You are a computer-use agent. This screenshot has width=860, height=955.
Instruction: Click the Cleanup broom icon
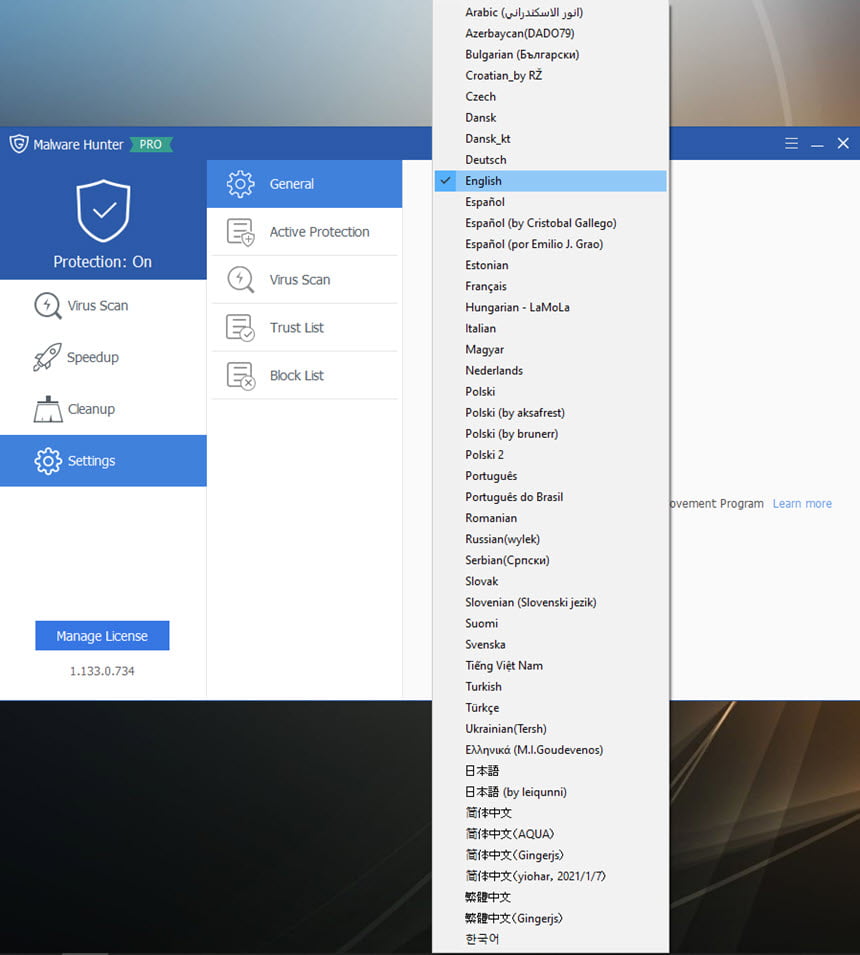pyautogui.click(x=48, y=409)
